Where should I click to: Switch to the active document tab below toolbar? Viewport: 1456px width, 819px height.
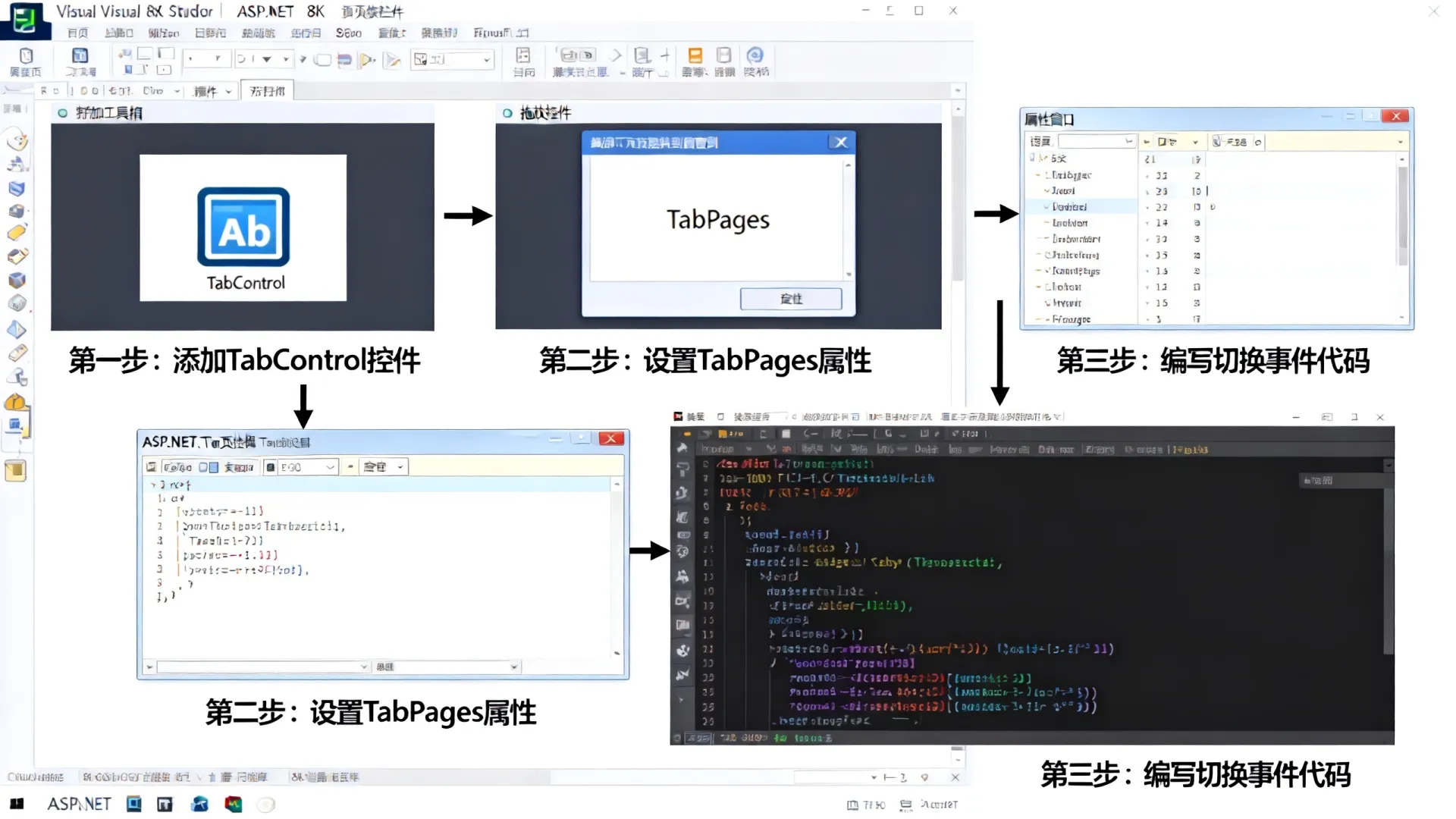267,91
